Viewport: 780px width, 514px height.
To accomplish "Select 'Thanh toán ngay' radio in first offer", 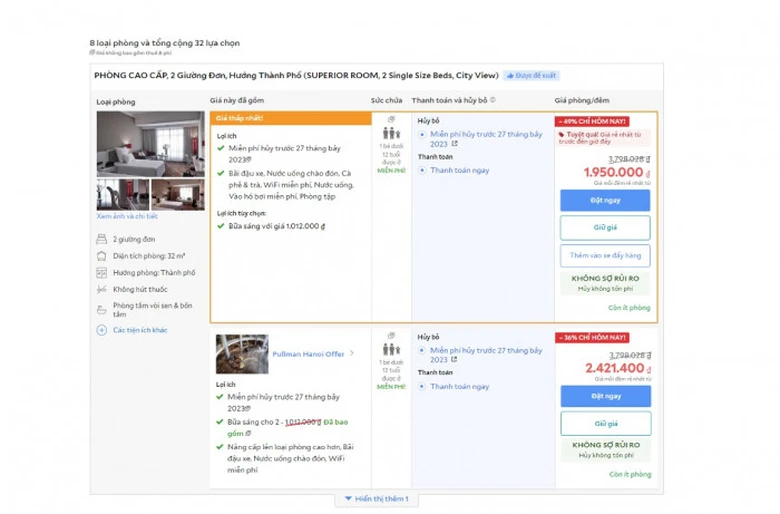I will (x=422, y=170).
